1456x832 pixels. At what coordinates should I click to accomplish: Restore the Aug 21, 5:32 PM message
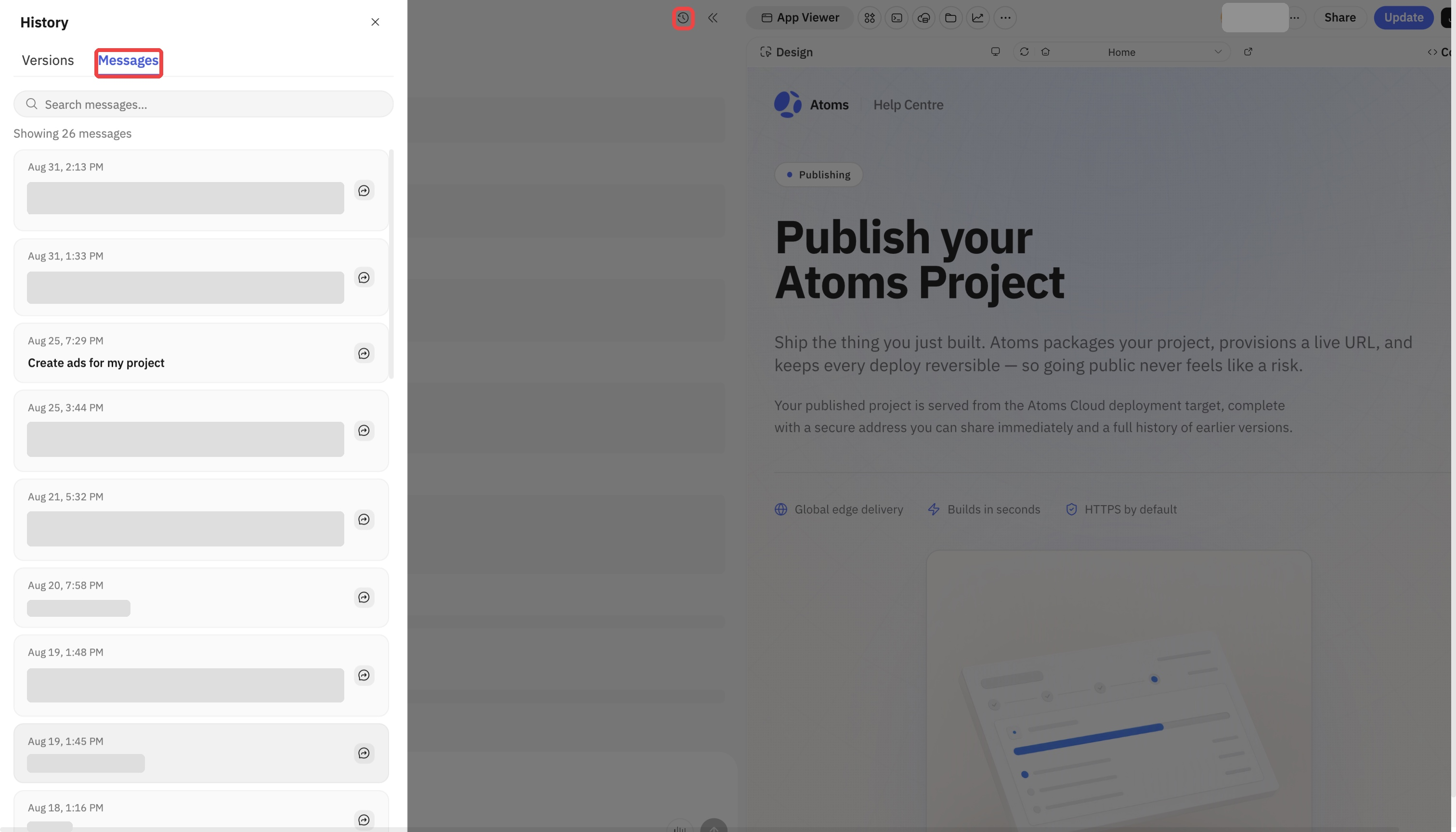pyautogui.click(x=364, y=519)
